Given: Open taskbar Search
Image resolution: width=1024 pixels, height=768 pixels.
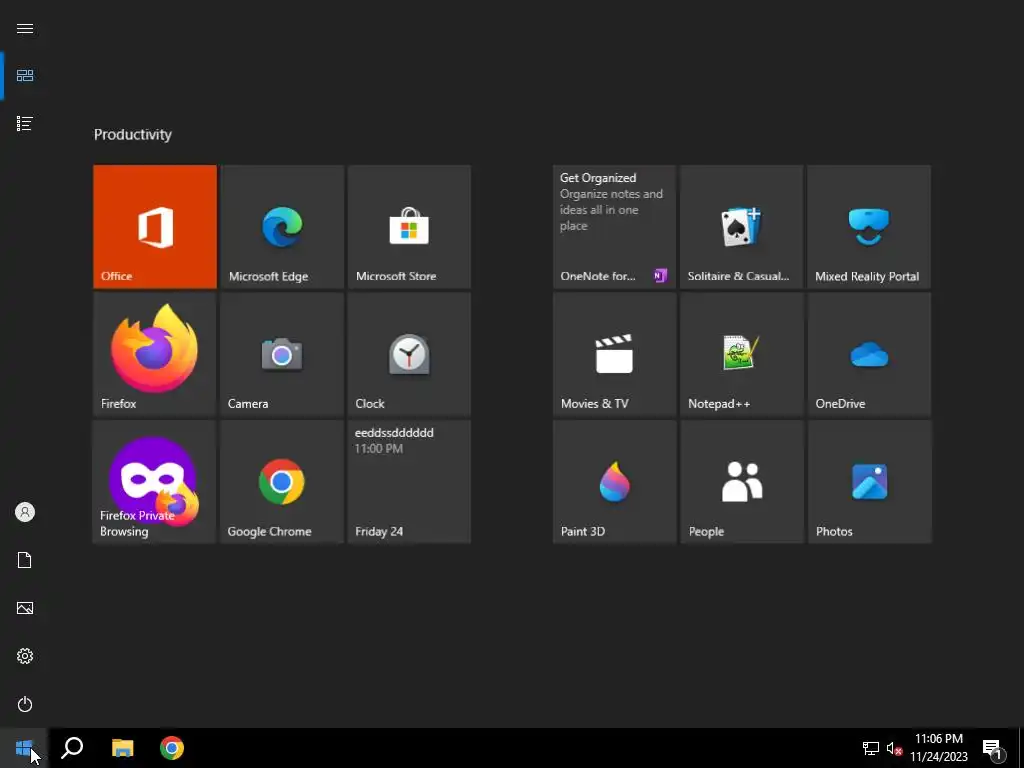Looking at the screenshot, I should (x=72, y=748).
